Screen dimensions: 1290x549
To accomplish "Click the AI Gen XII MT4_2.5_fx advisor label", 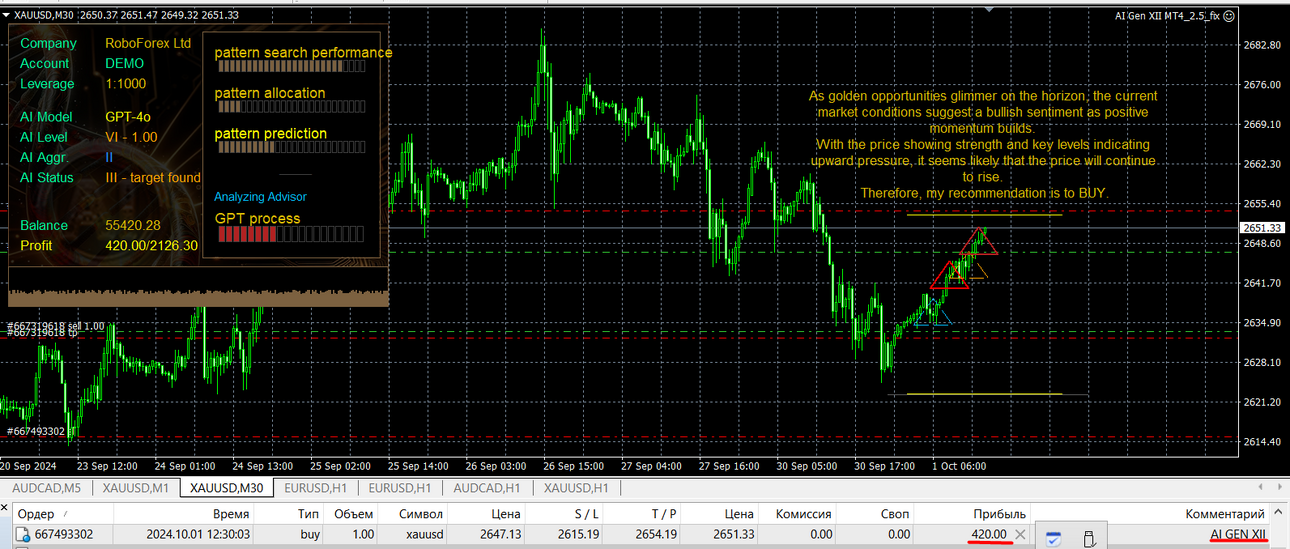I will (1167, 15).
